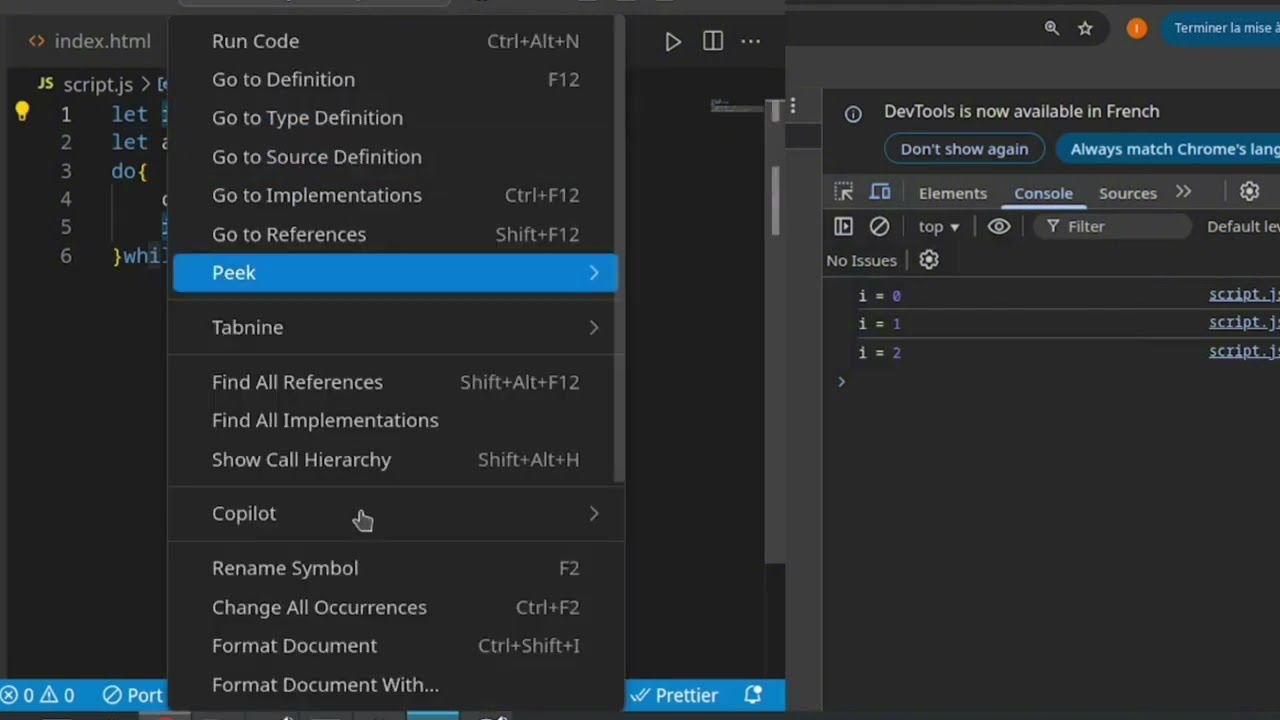Open the editor More Actions ellipsis

coord(751,41)
